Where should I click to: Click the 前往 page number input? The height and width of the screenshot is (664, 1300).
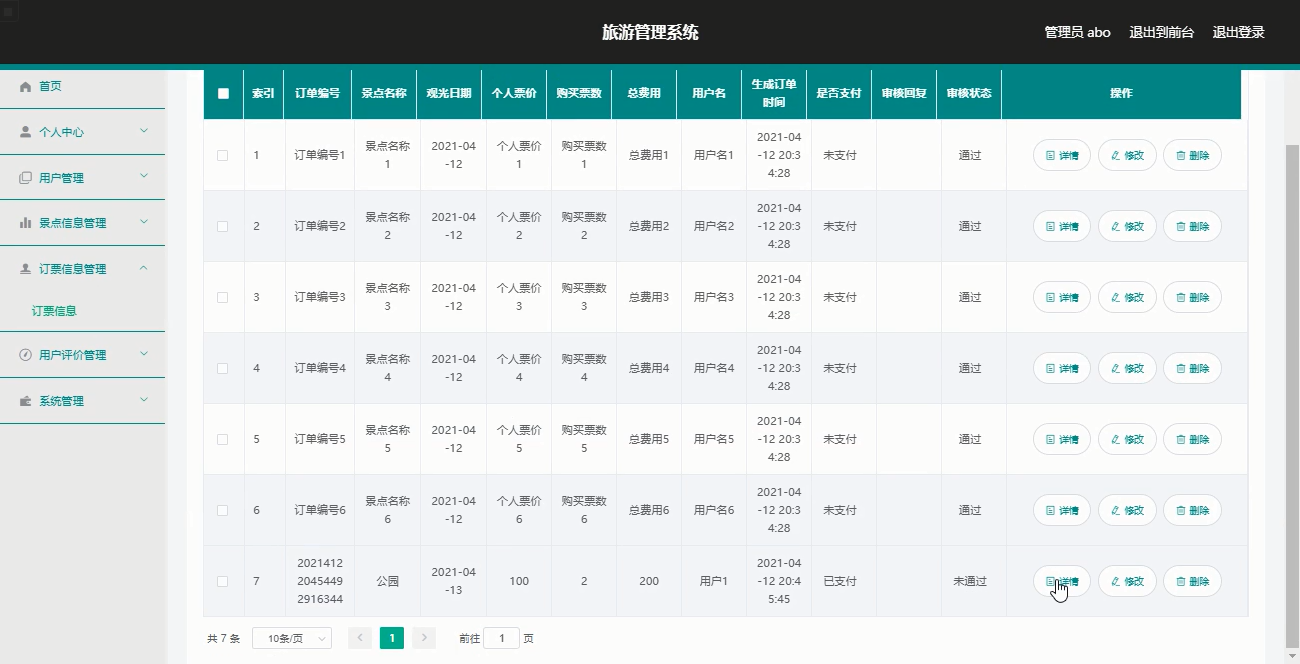click(501, 638)
